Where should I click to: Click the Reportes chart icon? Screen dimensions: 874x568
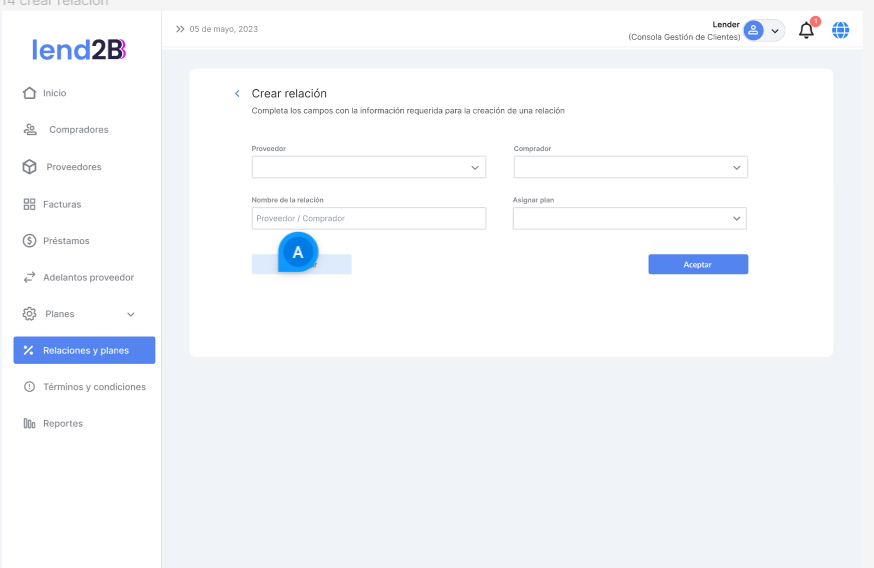(29, 424)
